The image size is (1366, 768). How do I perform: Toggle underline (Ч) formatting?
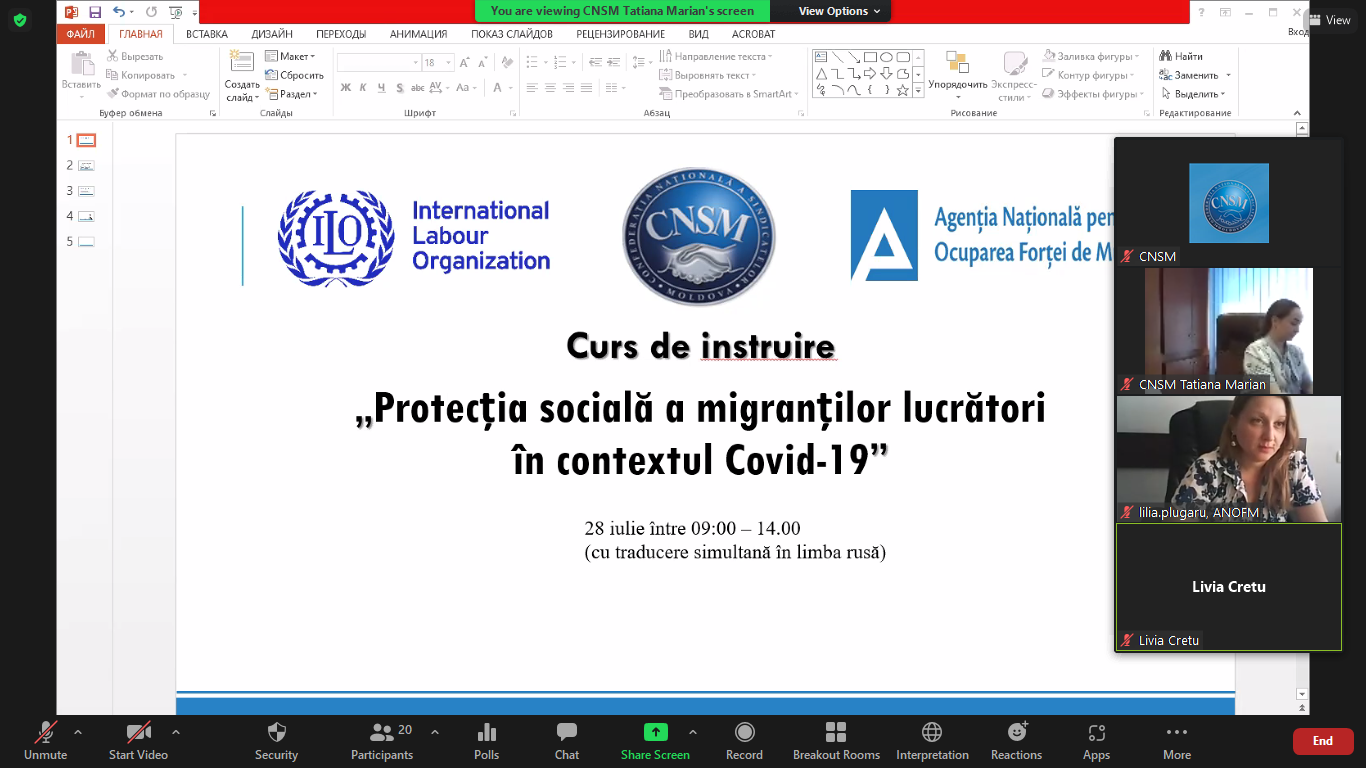pyautogui.click(x=382, y=88)
